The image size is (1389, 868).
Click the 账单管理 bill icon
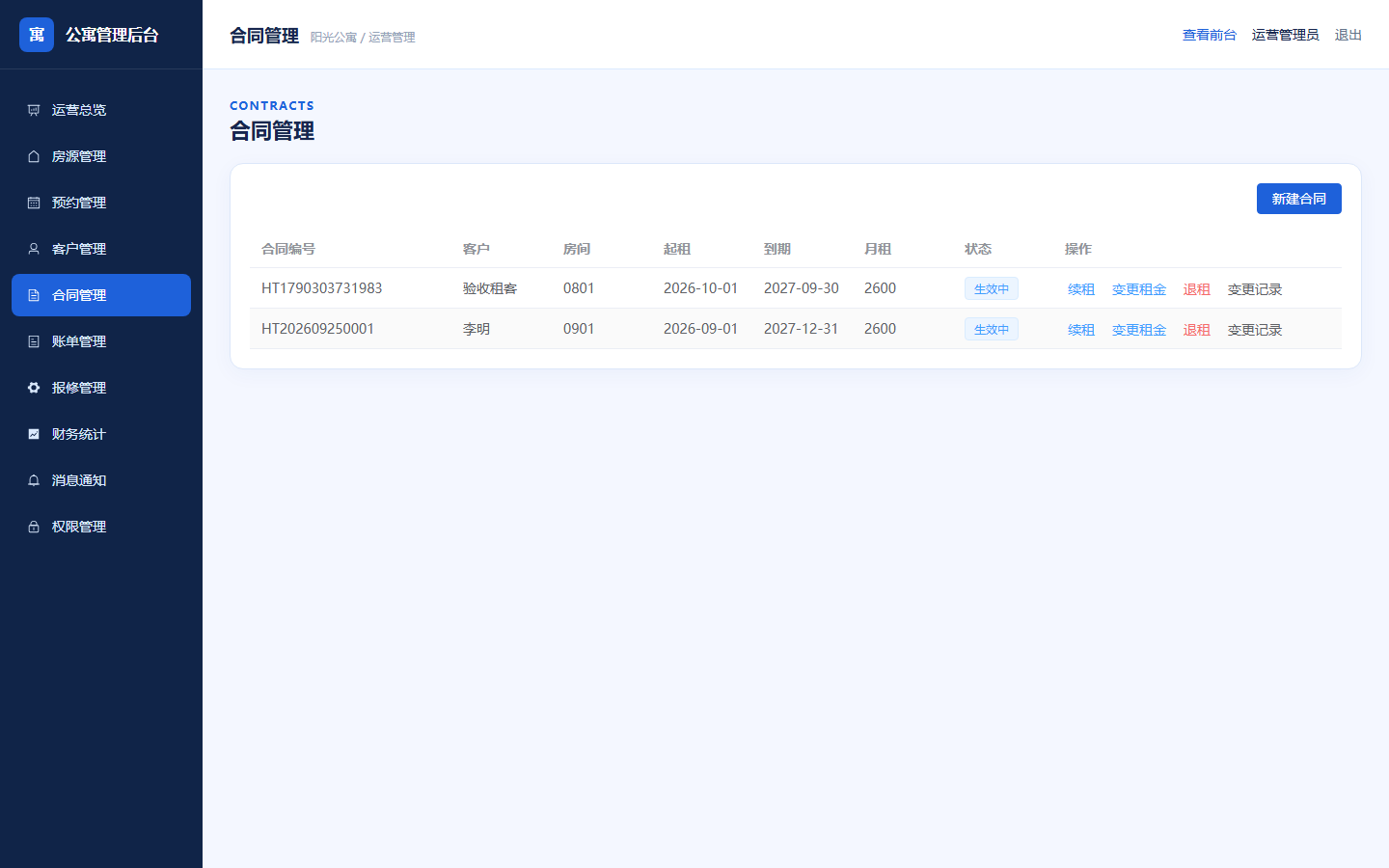point(34,341)
